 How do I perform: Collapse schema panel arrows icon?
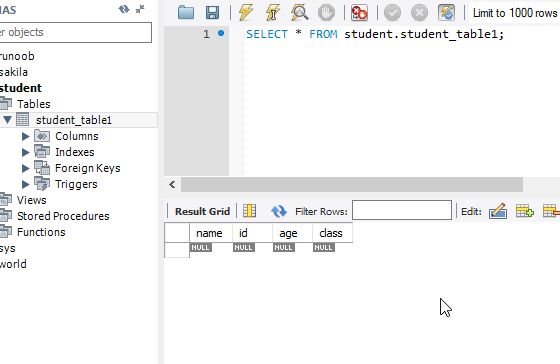click(x=140, y=9)
